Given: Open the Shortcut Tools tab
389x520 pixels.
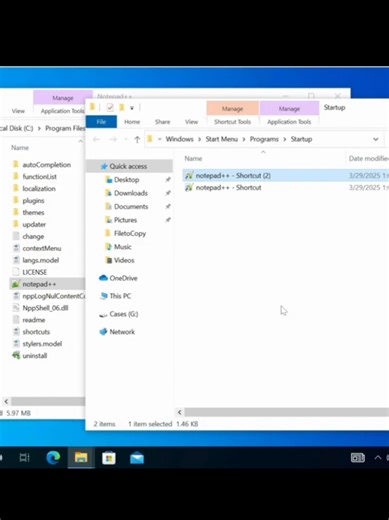Looking at the screenshot, I should pos(232,122).
